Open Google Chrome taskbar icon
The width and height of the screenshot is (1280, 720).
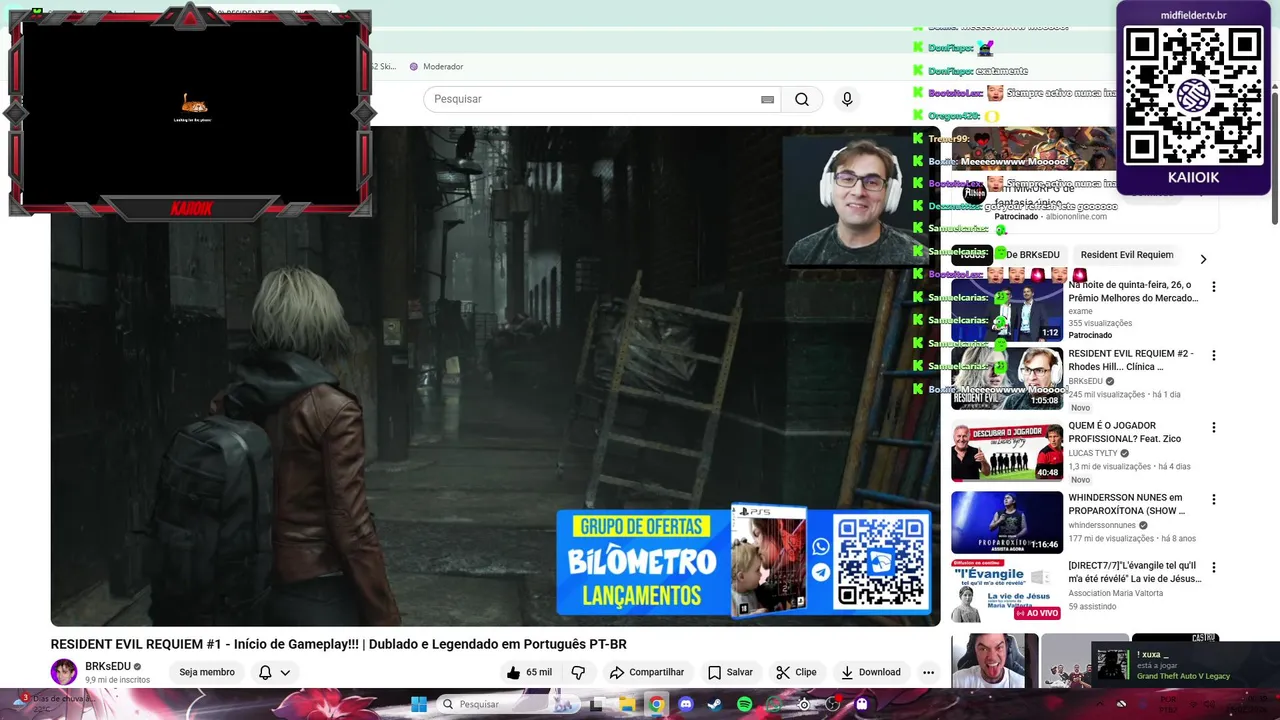point(656,704)
